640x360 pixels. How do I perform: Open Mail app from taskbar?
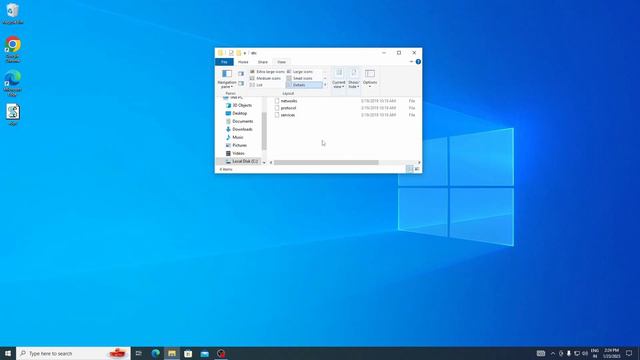pyautogui.click(x=204, y=353)
